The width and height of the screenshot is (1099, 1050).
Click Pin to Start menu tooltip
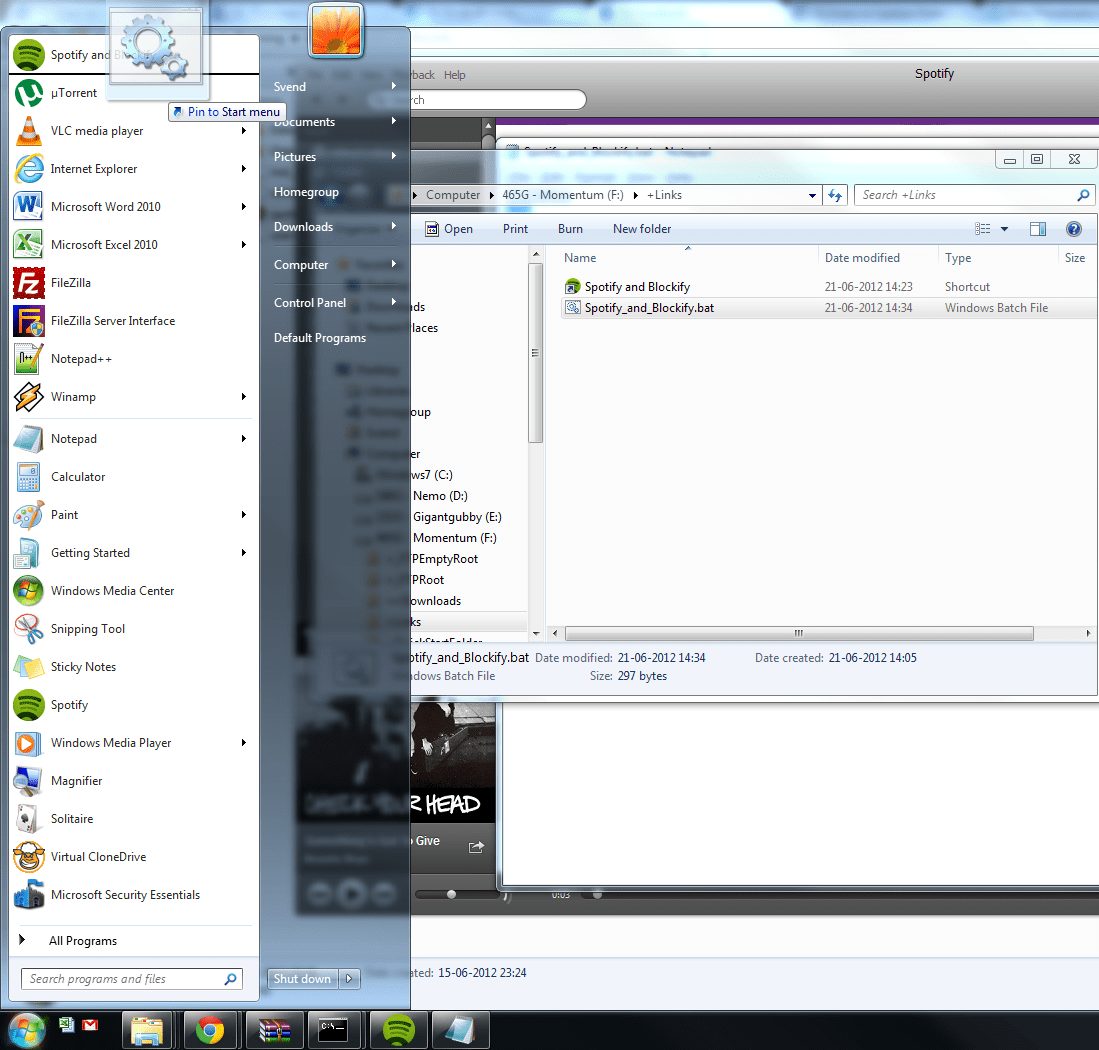coord(226,111)
